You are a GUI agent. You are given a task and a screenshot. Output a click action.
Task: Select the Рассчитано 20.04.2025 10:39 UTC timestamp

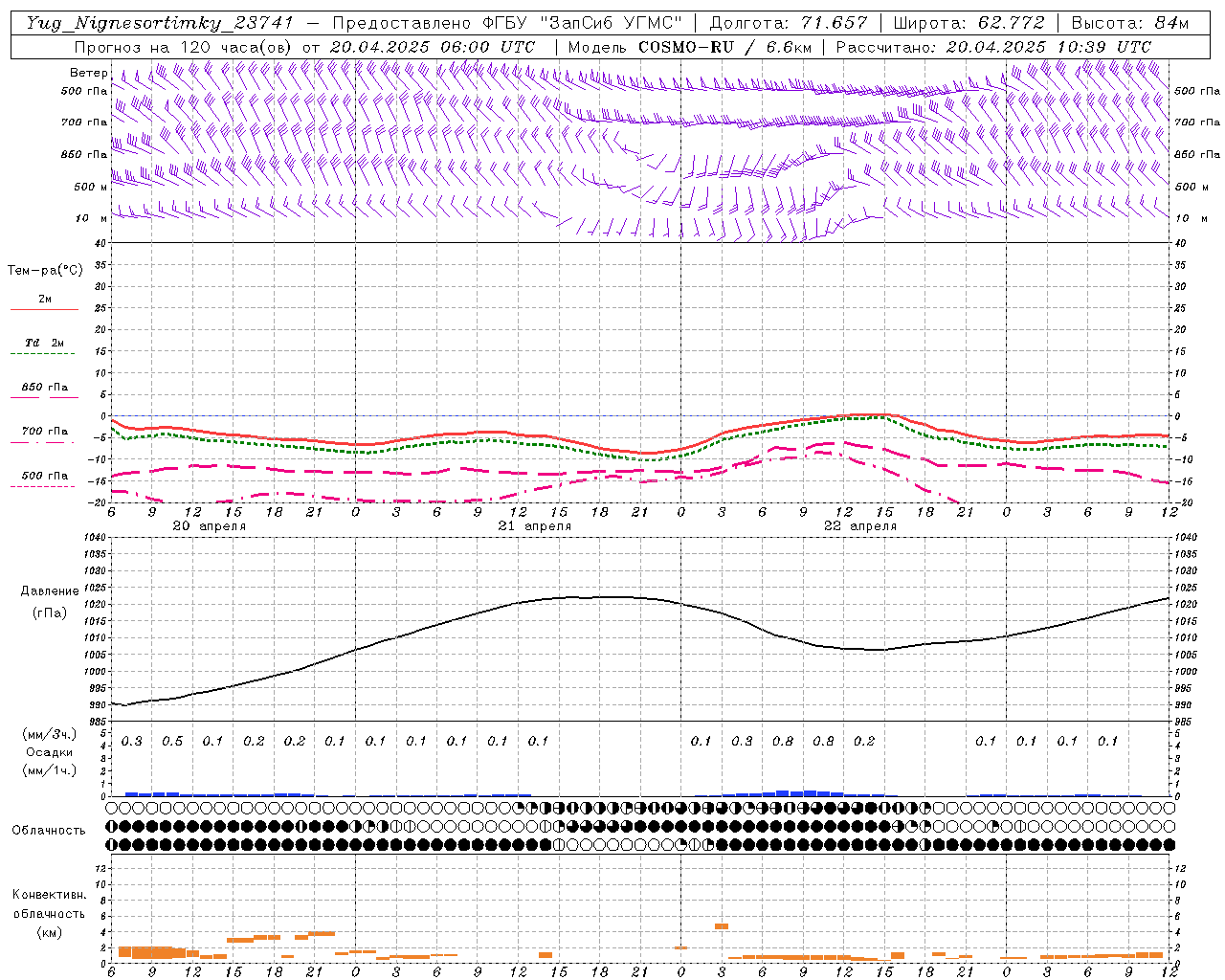tap(993, 47)
